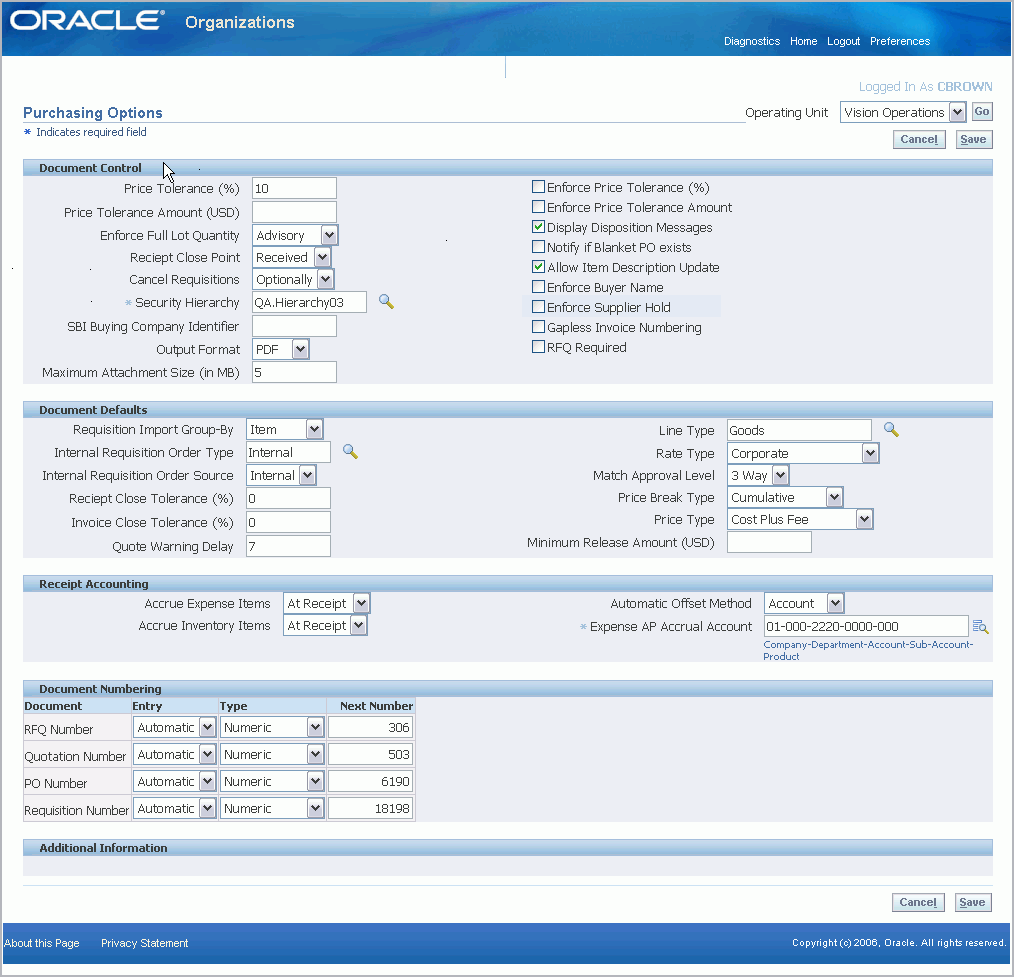Click Security Hierarchy text field

309,303
